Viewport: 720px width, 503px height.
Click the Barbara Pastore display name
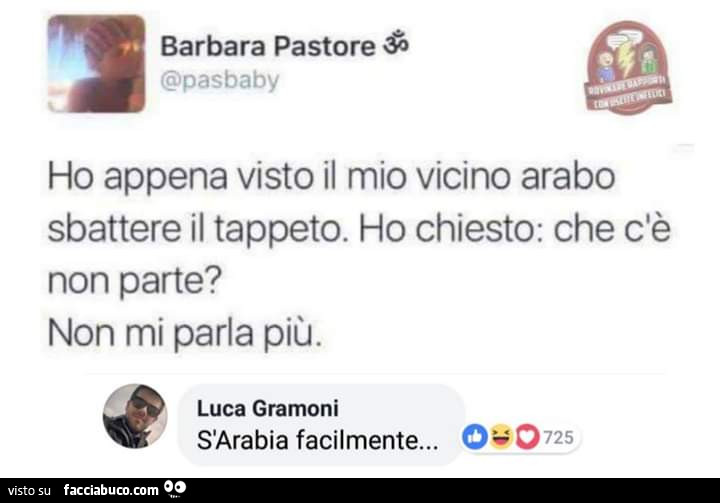pyautogui.click(x=268, y=47)
